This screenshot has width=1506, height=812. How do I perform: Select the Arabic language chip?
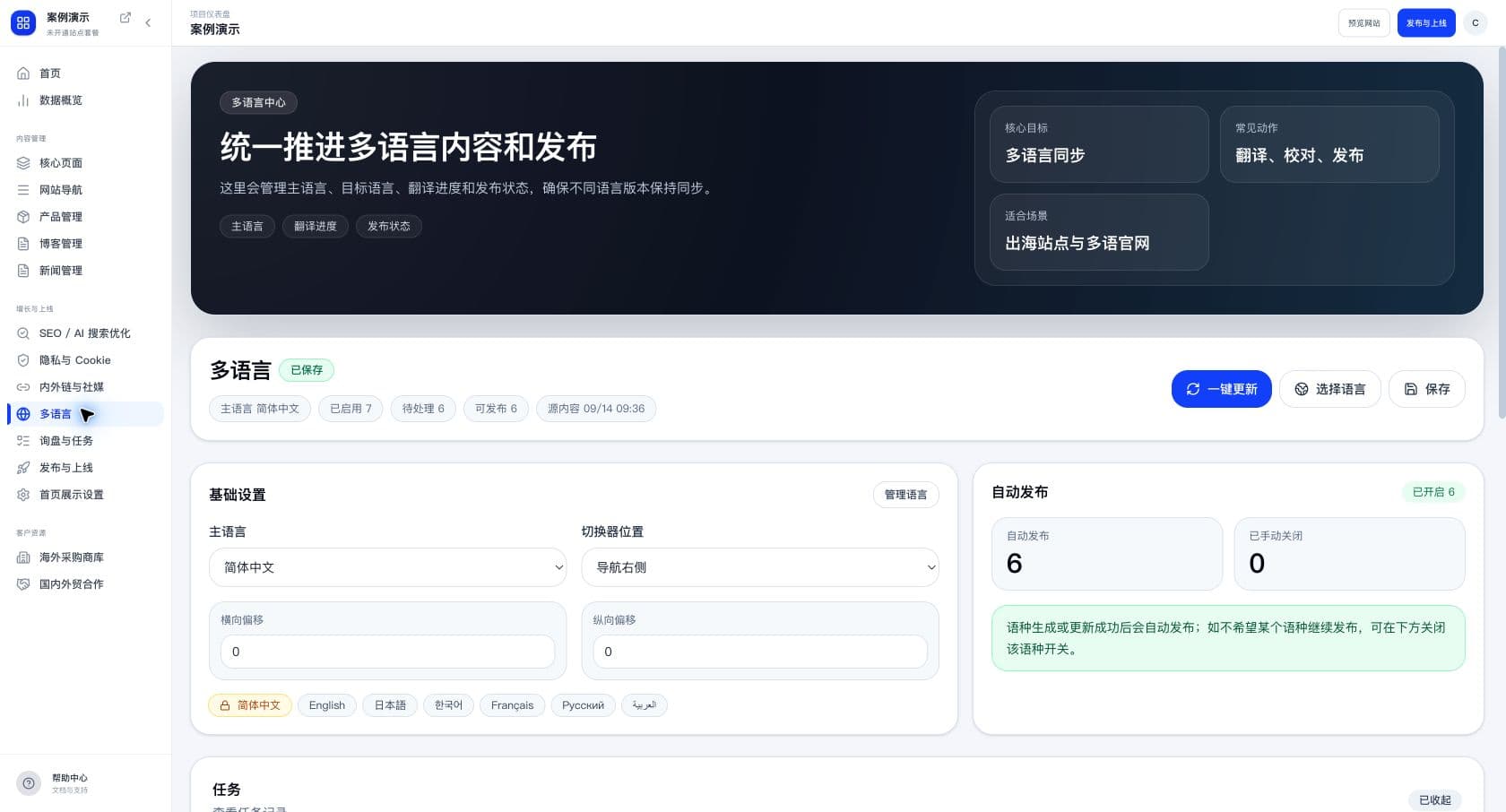point(644,705)
